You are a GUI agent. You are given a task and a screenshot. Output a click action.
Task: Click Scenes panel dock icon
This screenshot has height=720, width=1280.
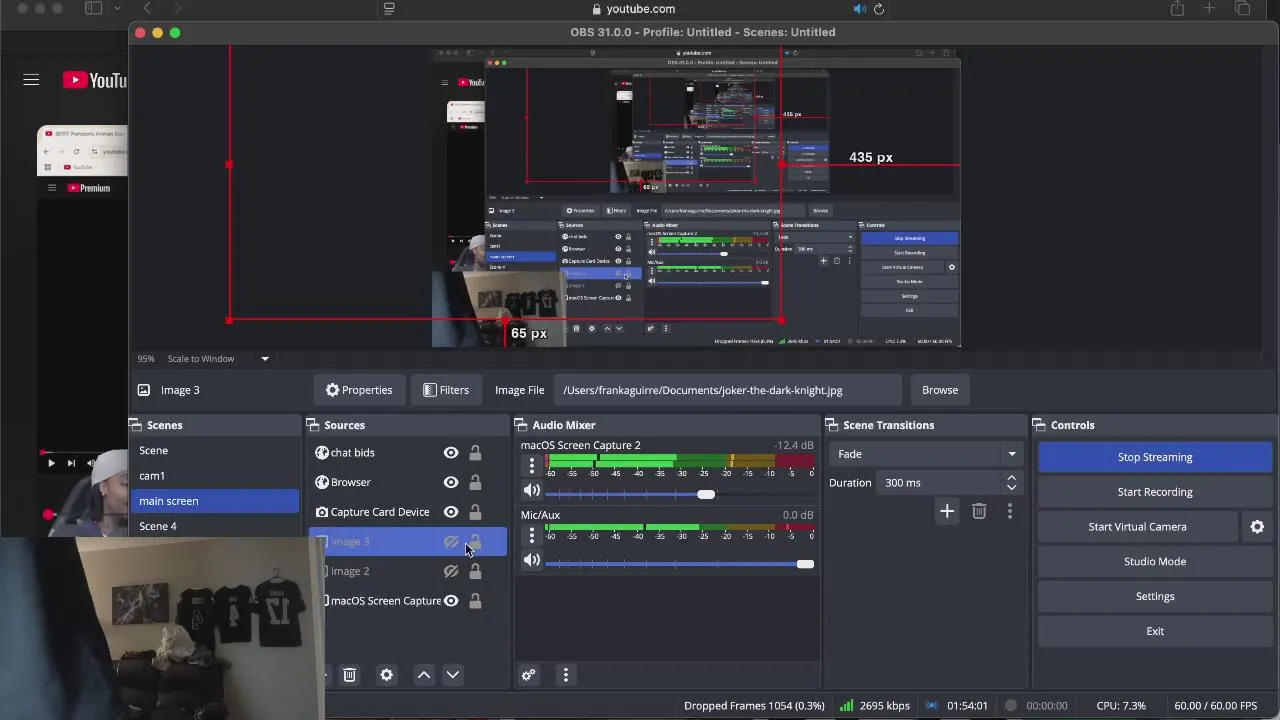click(135, 425)
